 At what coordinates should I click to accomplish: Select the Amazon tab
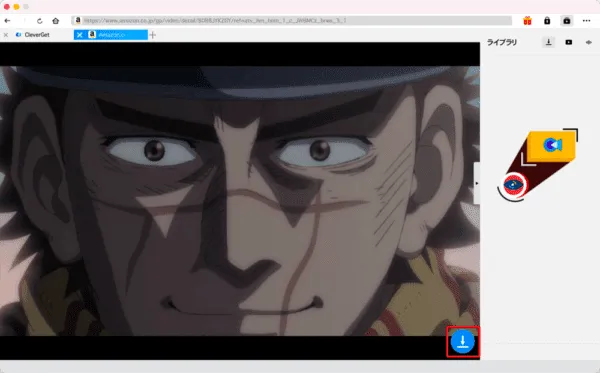tap(112, 35)
